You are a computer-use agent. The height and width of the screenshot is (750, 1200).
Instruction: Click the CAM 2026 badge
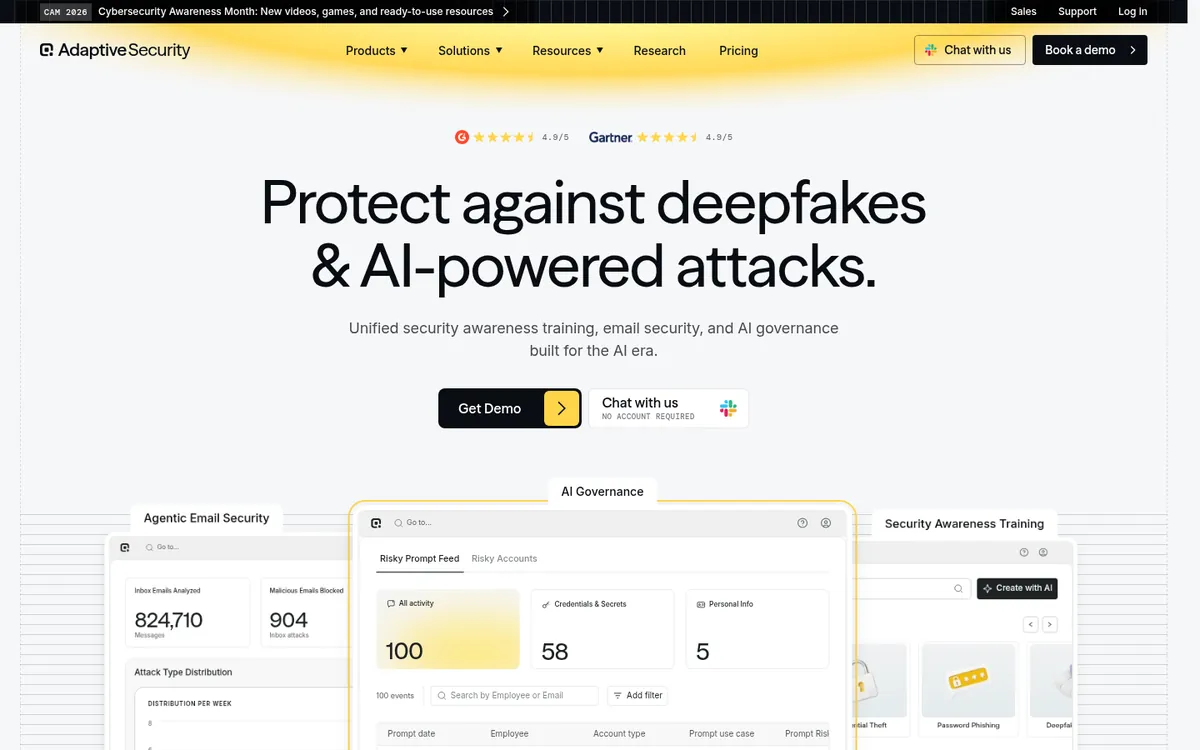[x=66, y=12]
